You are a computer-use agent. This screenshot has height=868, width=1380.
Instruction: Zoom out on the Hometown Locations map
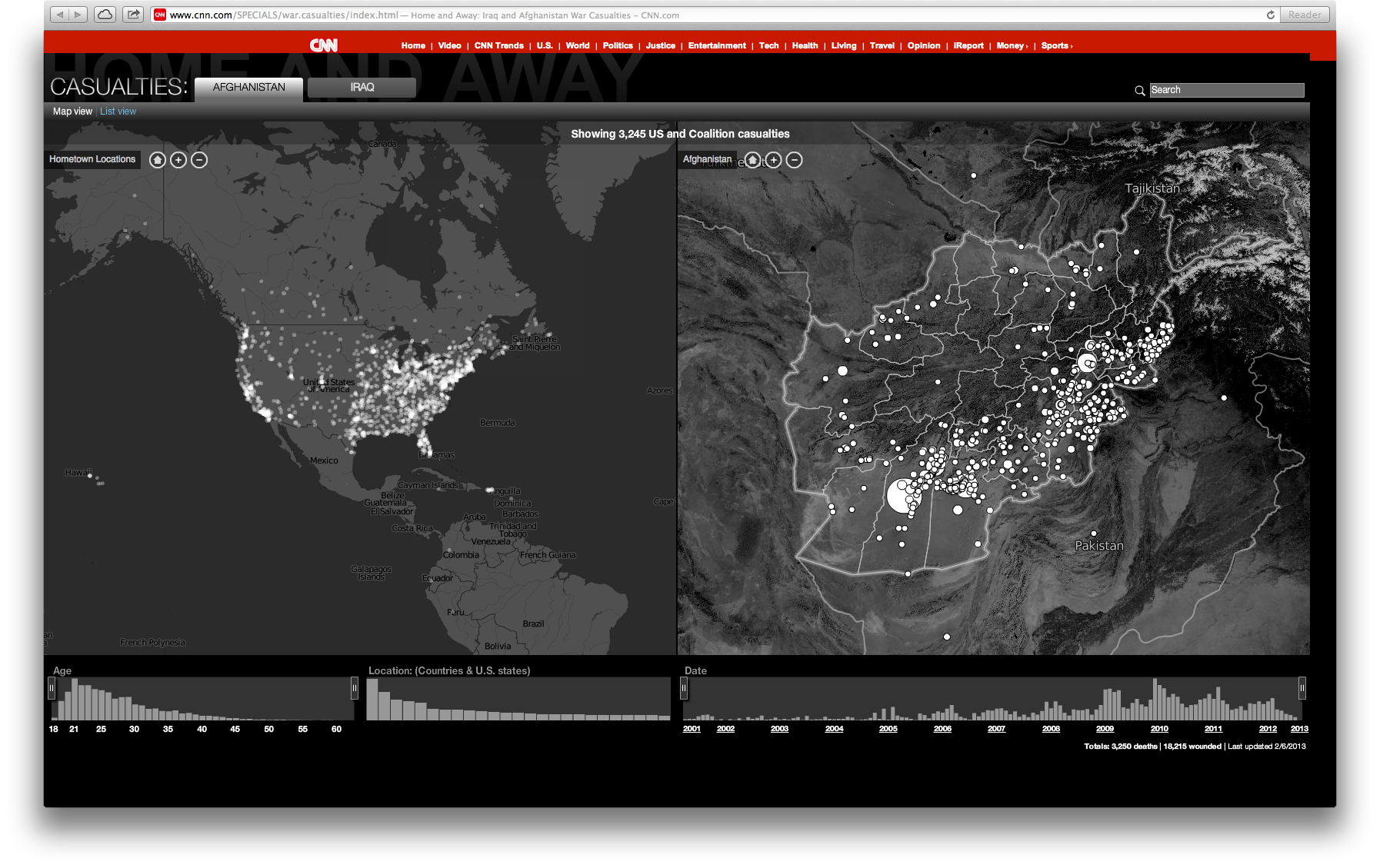point(199,160)
